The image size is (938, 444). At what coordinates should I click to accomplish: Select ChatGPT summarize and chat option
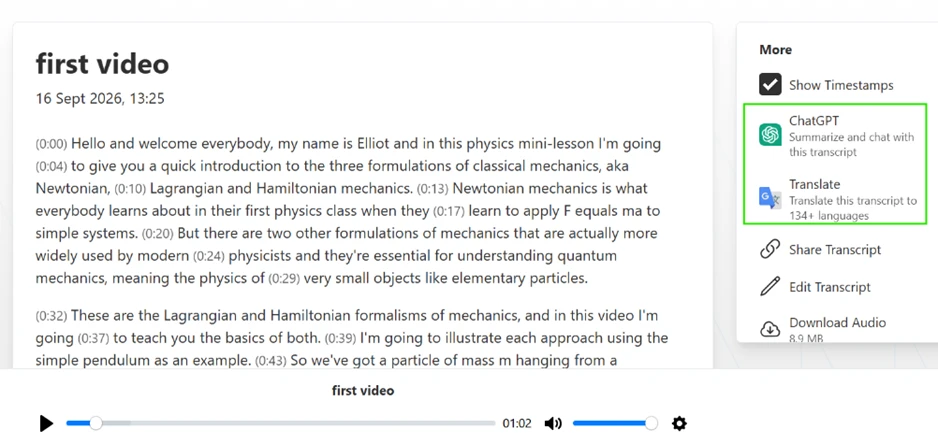[835, 135]
